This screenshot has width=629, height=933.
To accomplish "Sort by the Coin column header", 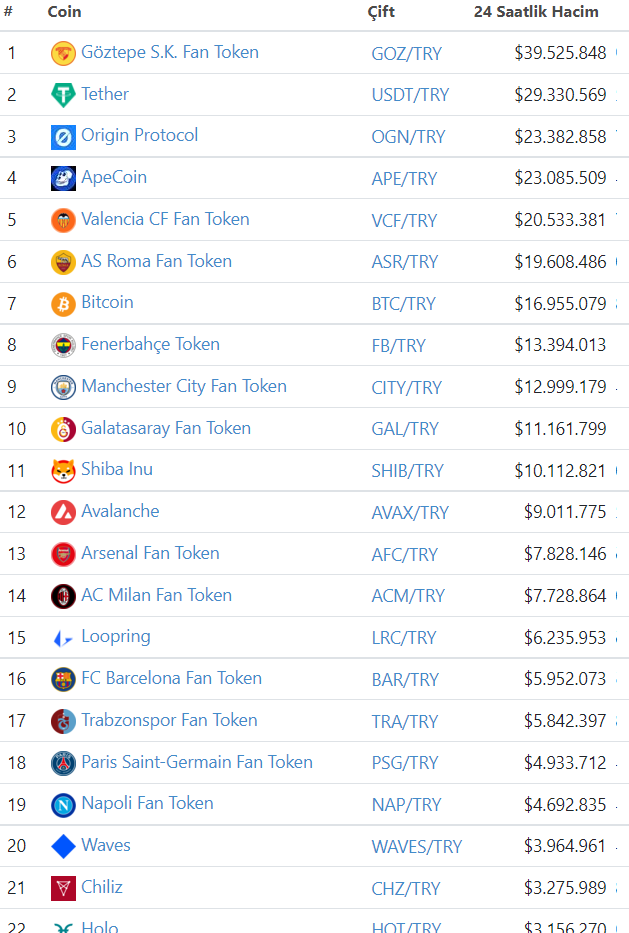I will point(65,12).
